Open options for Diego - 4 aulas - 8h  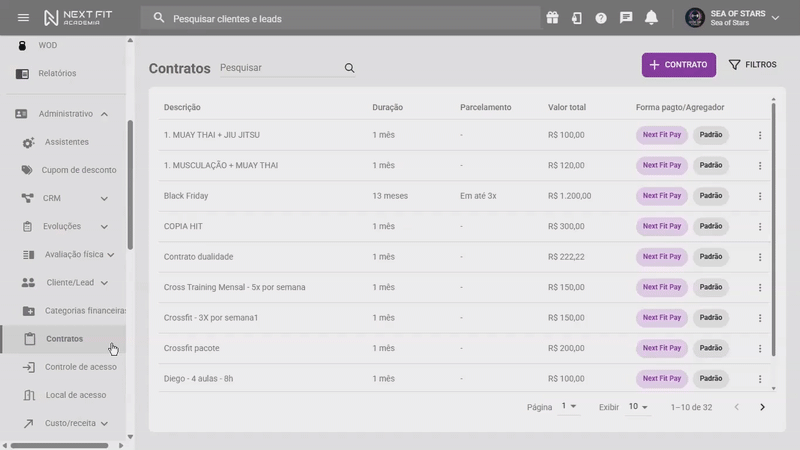click(760, 379)
